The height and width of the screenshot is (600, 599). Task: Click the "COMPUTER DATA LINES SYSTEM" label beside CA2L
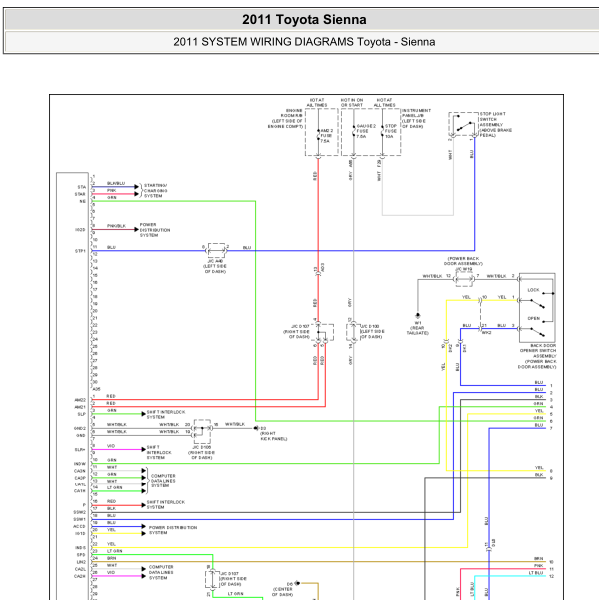tap(161, 572)
